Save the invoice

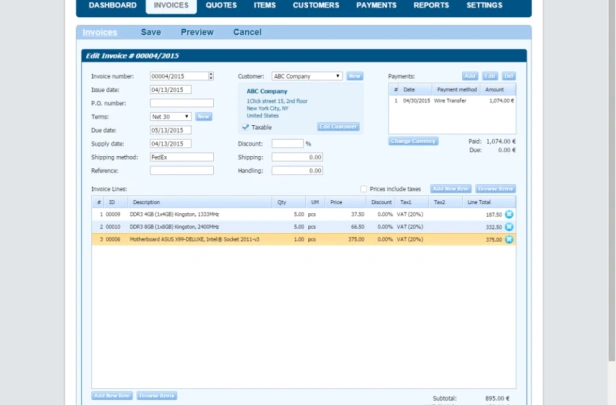pyautogui.click(x=151, y=32)
